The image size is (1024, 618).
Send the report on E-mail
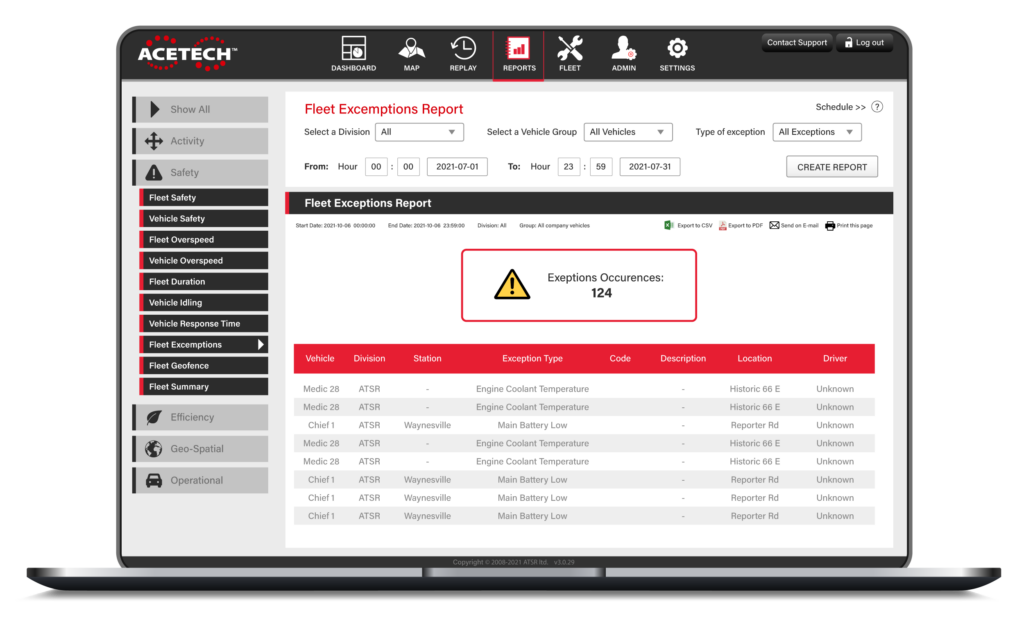pyautogui.click(x=790, y=225)
